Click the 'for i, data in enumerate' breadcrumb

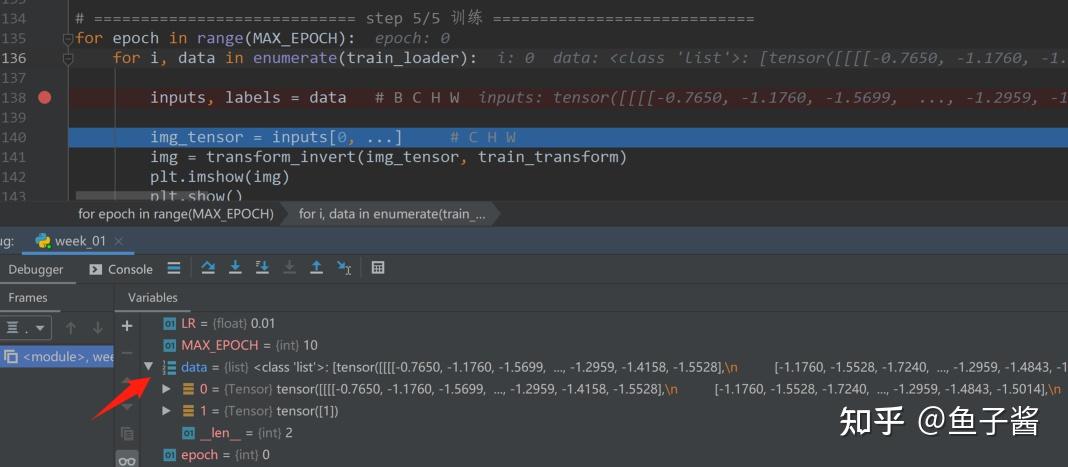click(391, 214)
